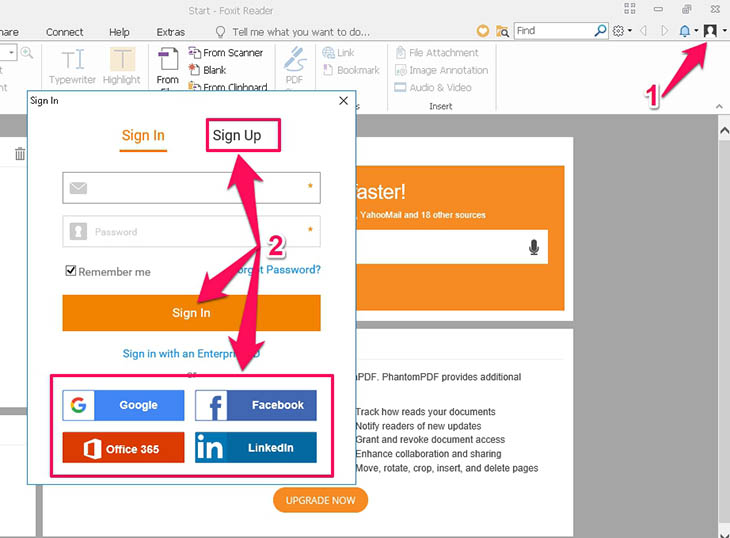The image size is (730, 538).
Task: Click the ribbon display grid icon in title bar
Action: (x=630, y=8)
